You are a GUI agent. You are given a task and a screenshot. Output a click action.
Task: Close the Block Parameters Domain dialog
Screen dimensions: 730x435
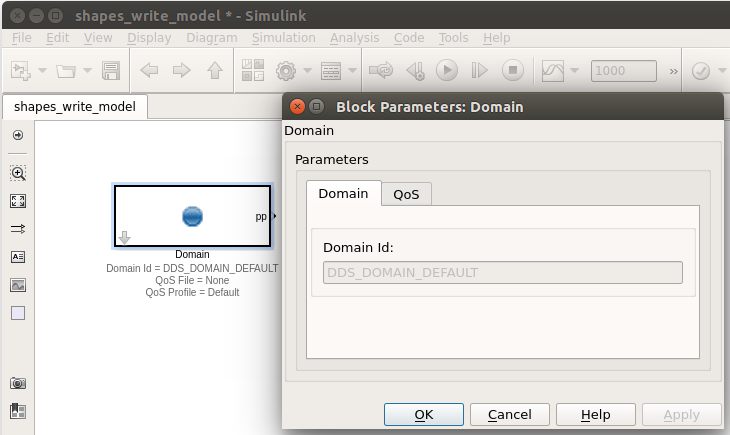(297, 107)
